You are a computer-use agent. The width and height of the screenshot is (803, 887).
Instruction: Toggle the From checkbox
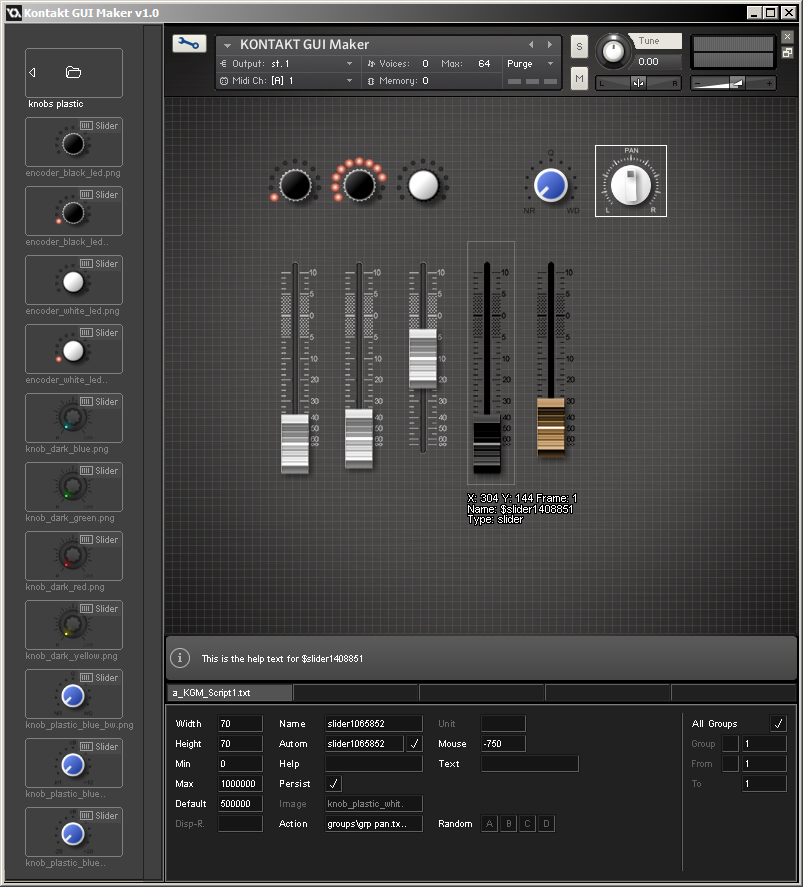click(x=731, y=764)
